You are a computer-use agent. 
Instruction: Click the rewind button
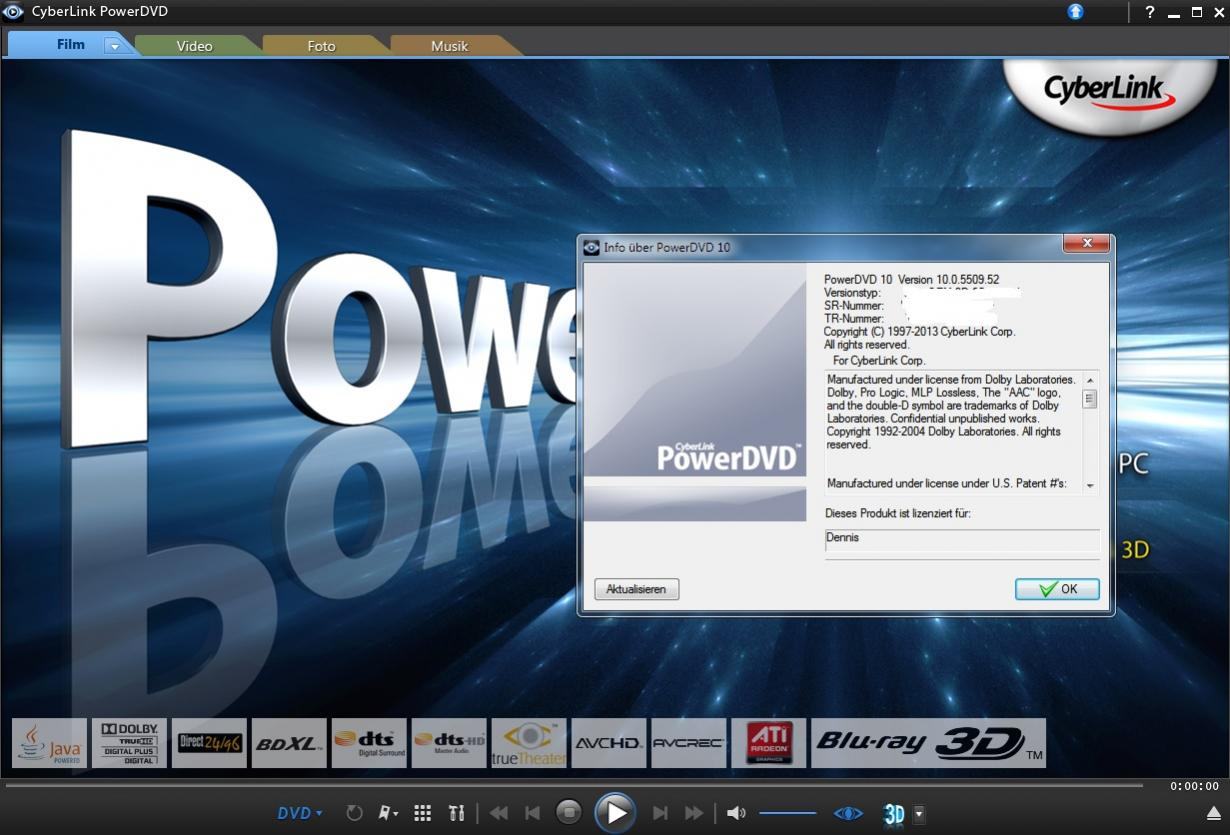[x=498, y=814]
